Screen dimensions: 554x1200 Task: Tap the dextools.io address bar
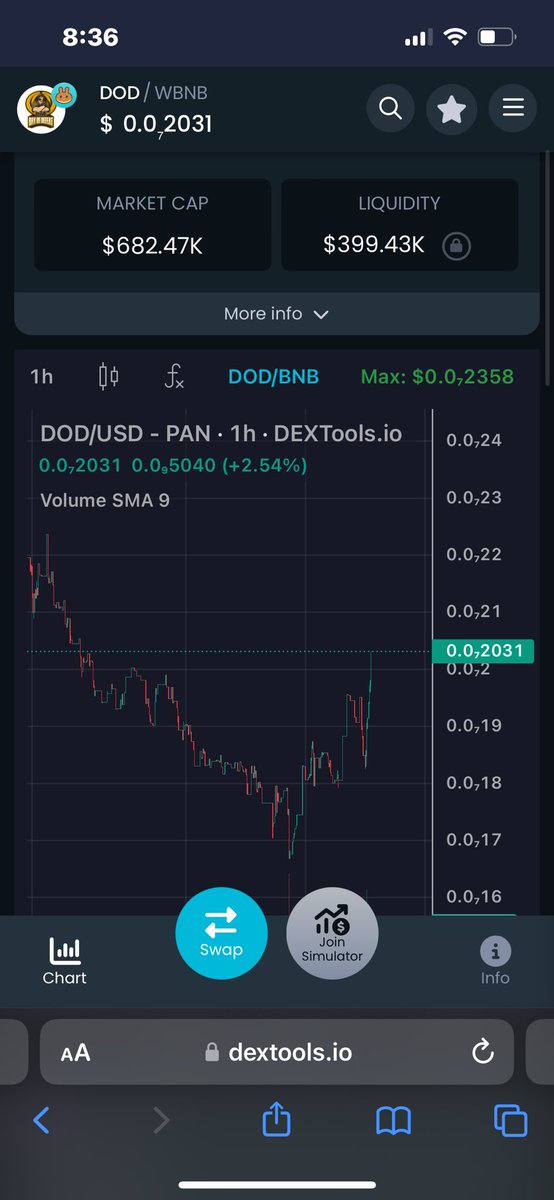coord(277,1052)
